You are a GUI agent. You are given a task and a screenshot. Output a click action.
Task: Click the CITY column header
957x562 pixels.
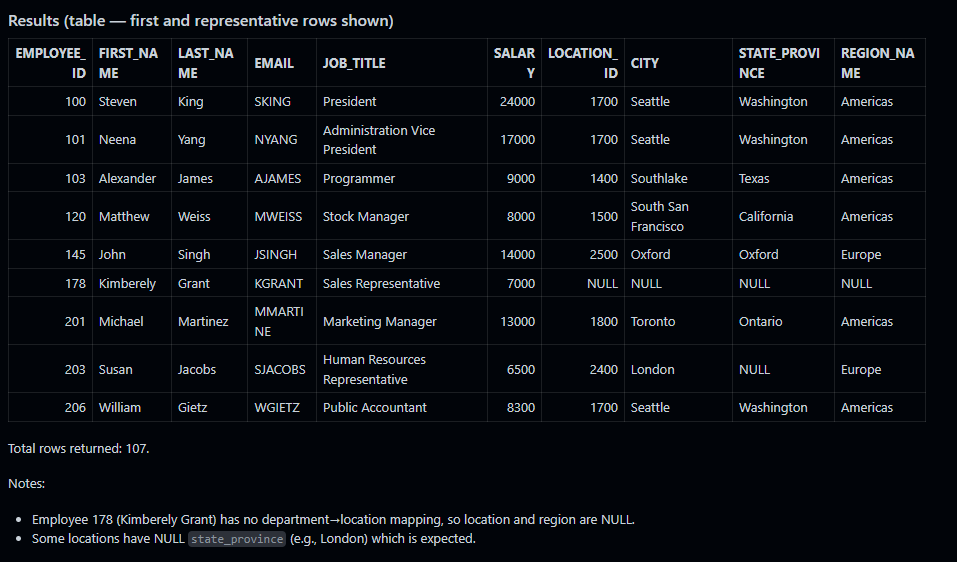tap(645, 63)
